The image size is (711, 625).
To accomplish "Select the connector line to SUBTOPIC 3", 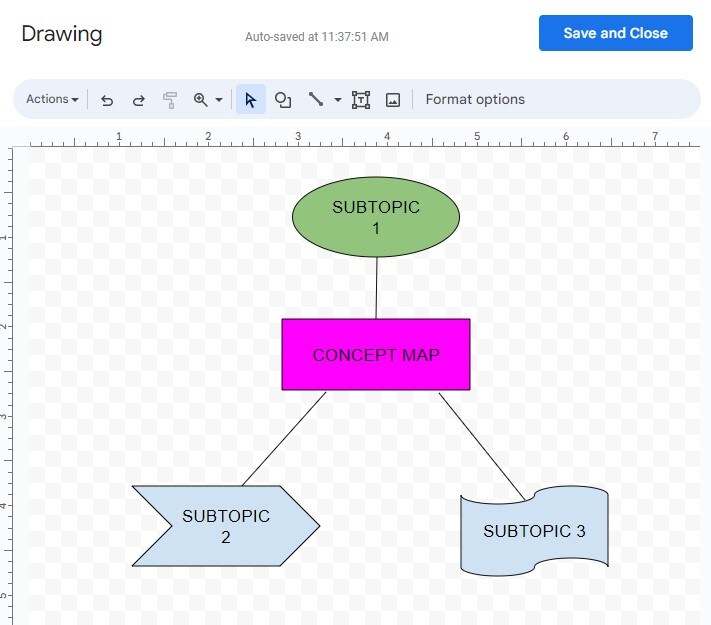I will pyautogui.click(x=482, y=447).
